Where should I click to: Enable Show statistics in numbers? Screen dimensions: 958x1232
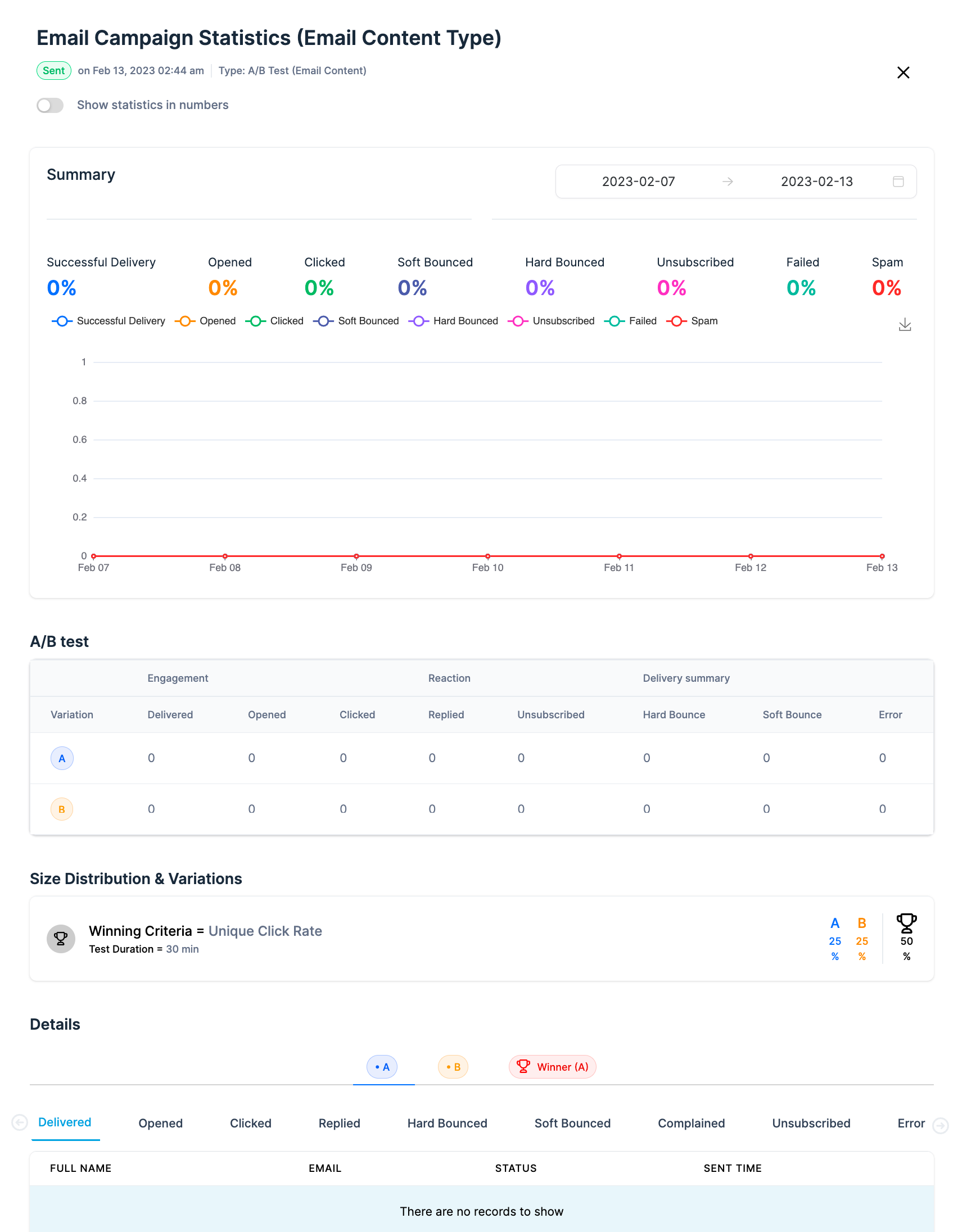point(50,106)
